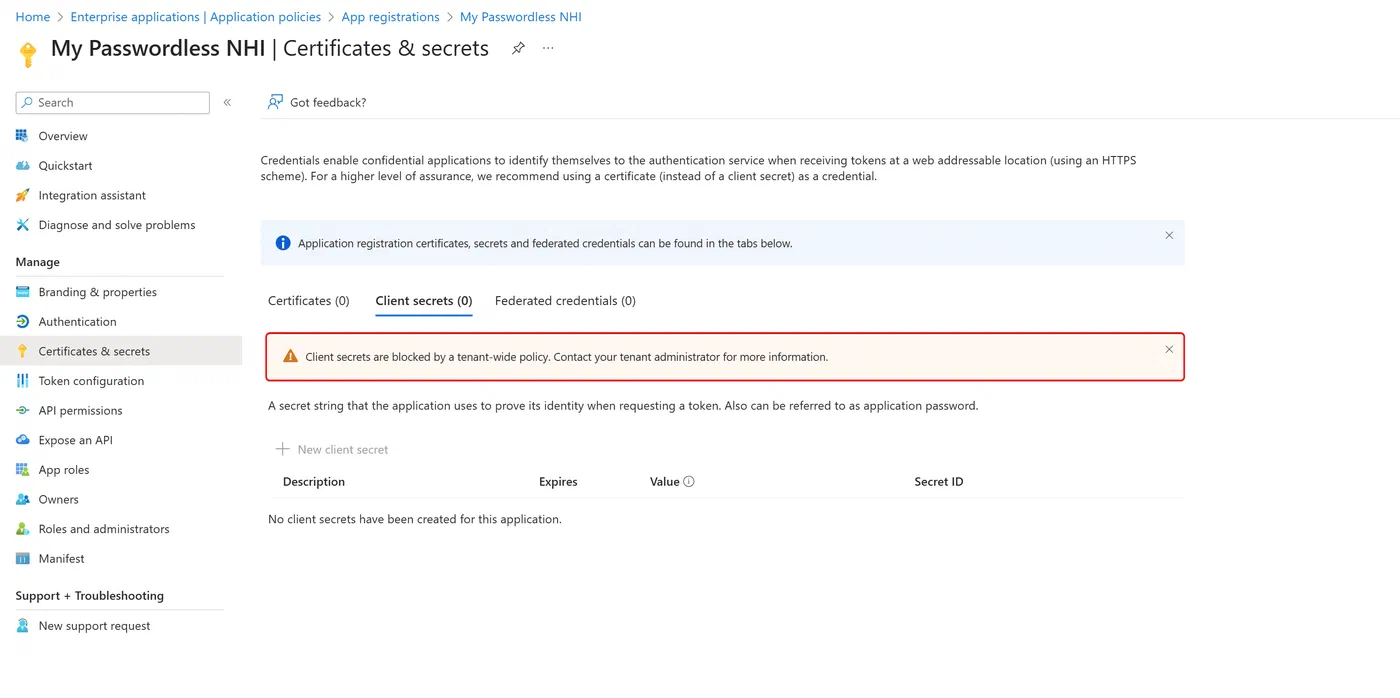Close the client secrets blocked warning
This screenshot has height=698, width=1400.
pyautogui.click(x=1169, y=350)
